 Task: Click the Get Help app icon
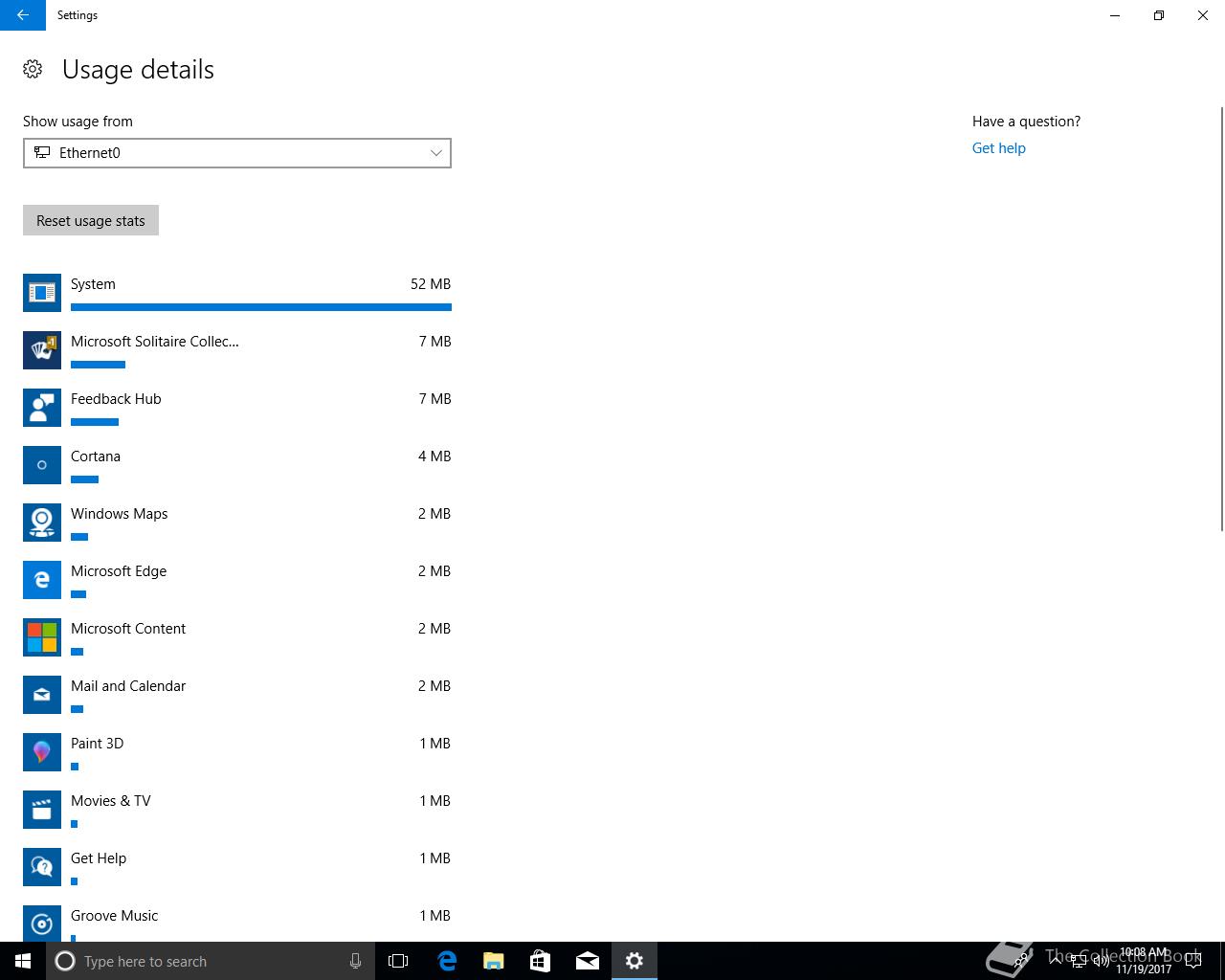click(42, 867)
